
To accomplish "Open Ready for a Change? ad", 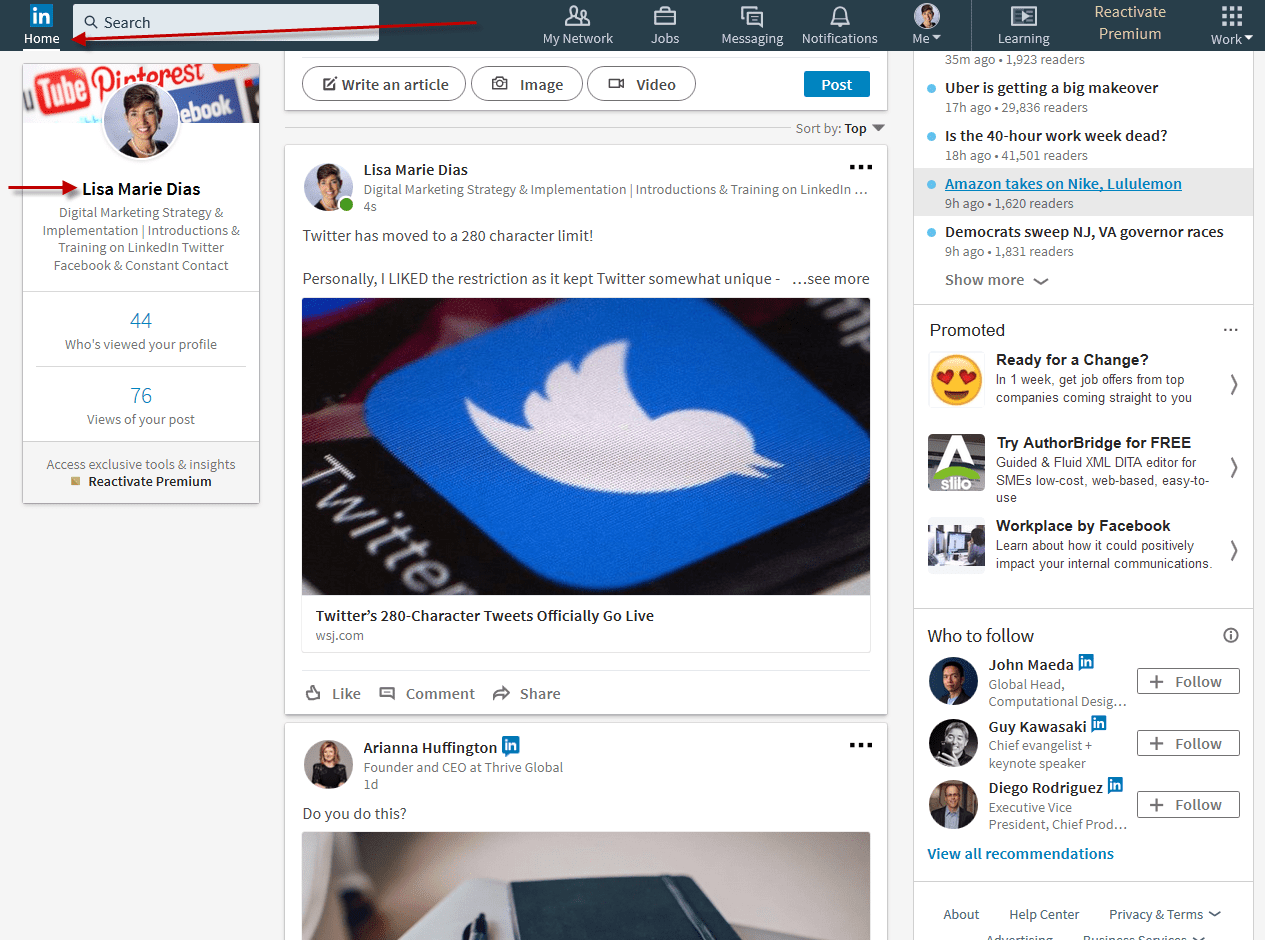I will 1072,360.
